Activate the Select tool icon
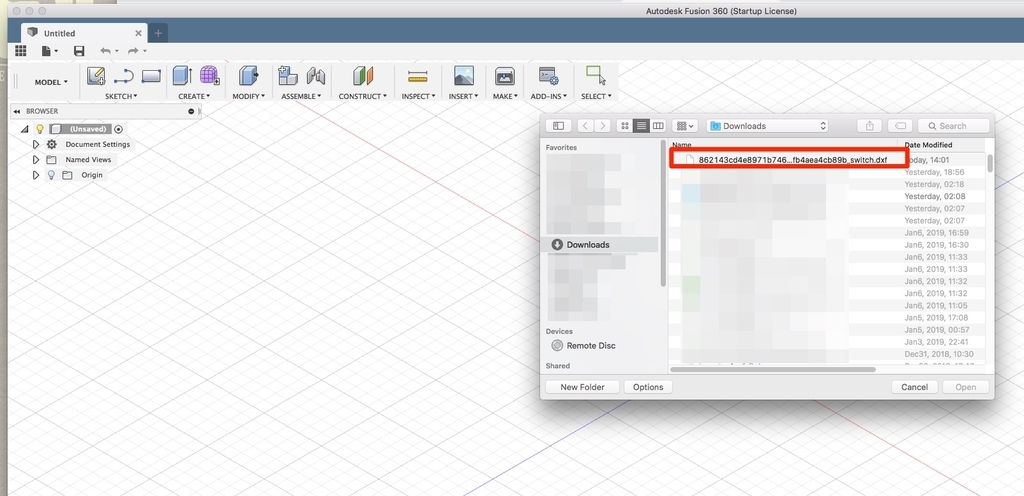This screenshot has width=1024, height=496. click(596, 75)
